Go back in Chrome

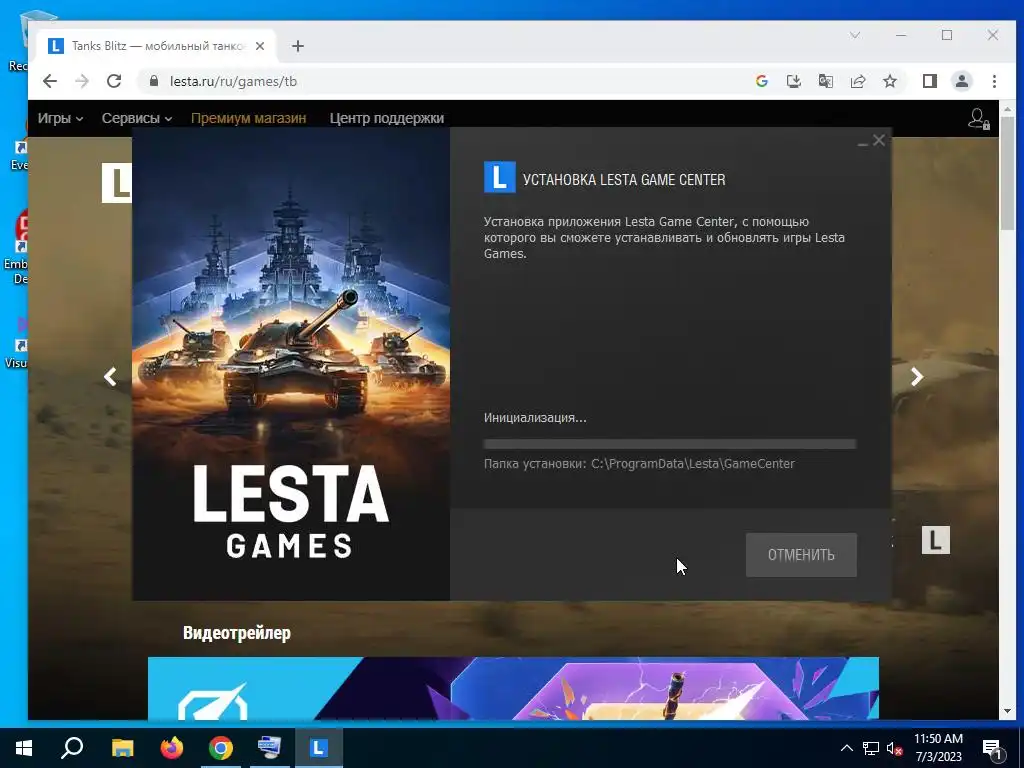(x=50, y=81)
